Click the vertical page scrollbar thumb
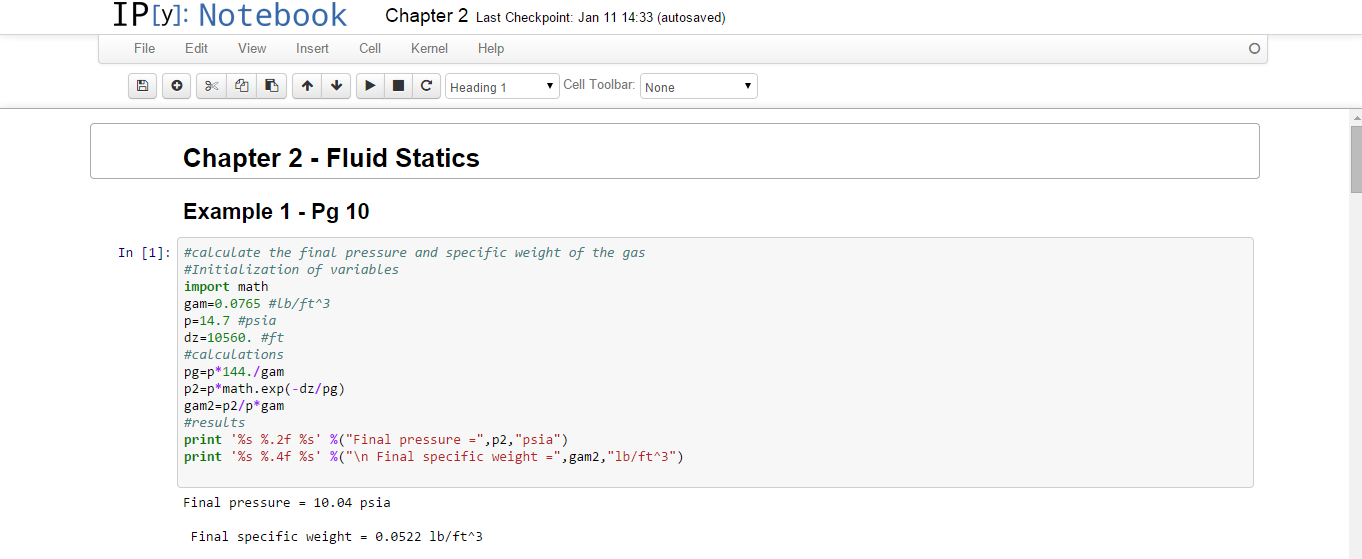 tap(1356, 158)
